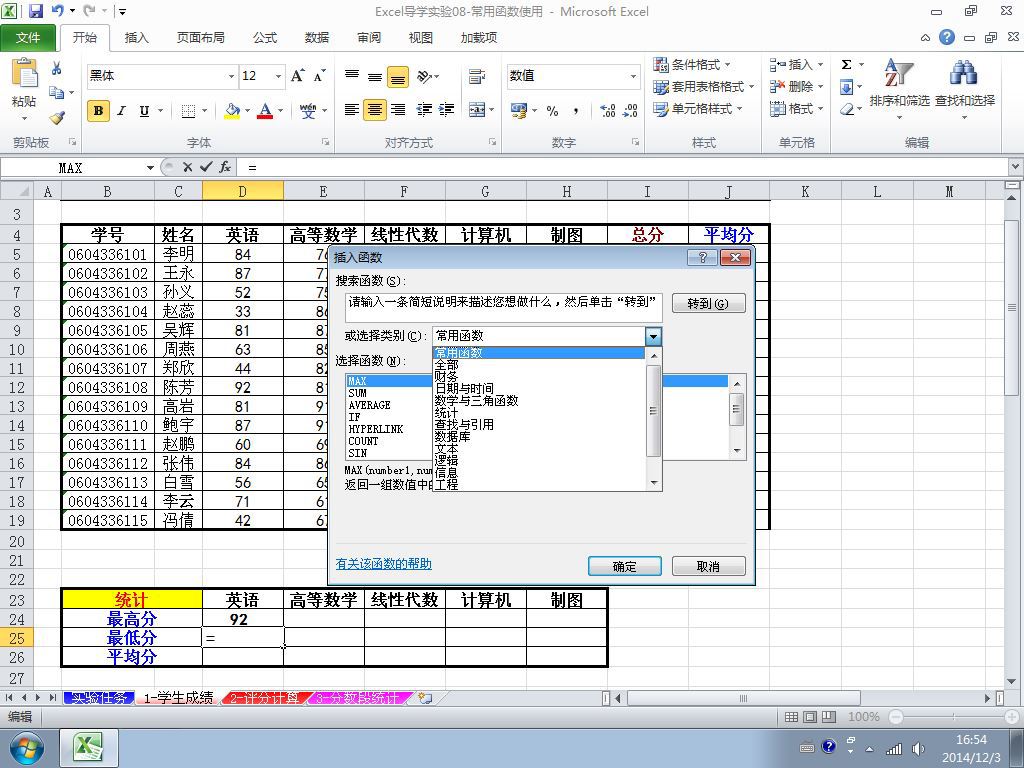Viewport: 1024px width, 768px height.
Task: Select AVERAGE in the function list
Action: click(370, 405)
